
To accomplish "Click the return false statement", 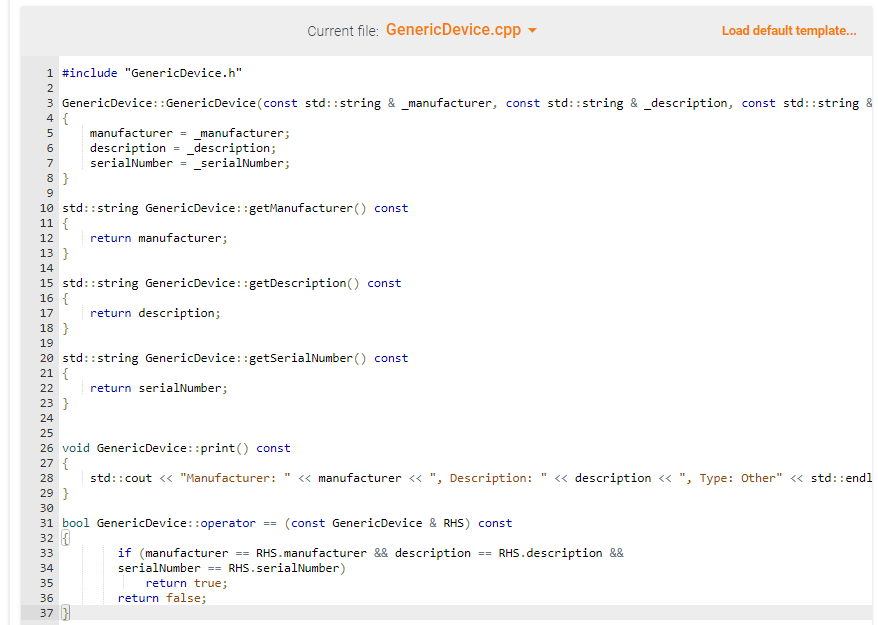I will click(162, 597).
